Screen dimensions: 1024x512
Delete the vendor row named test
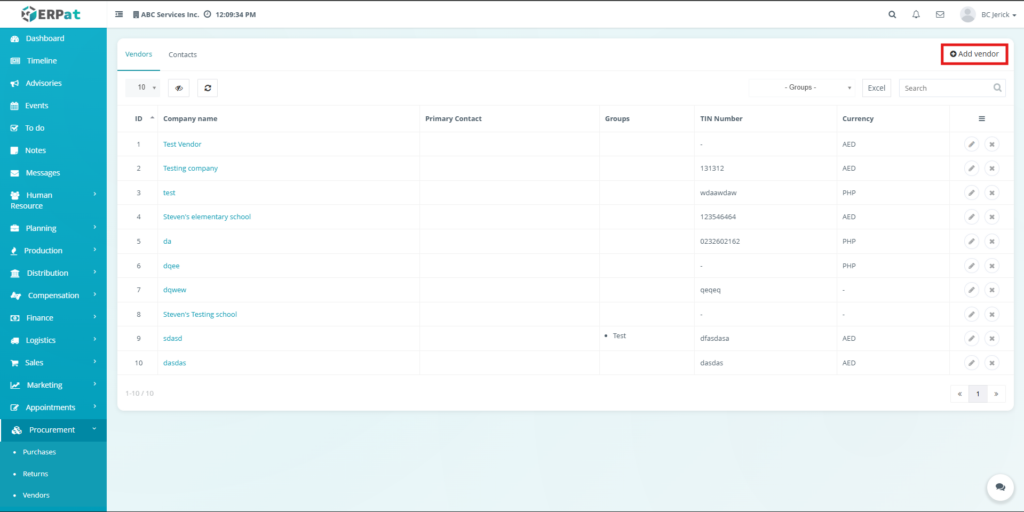pyautogui.click(x=991, y=193)
